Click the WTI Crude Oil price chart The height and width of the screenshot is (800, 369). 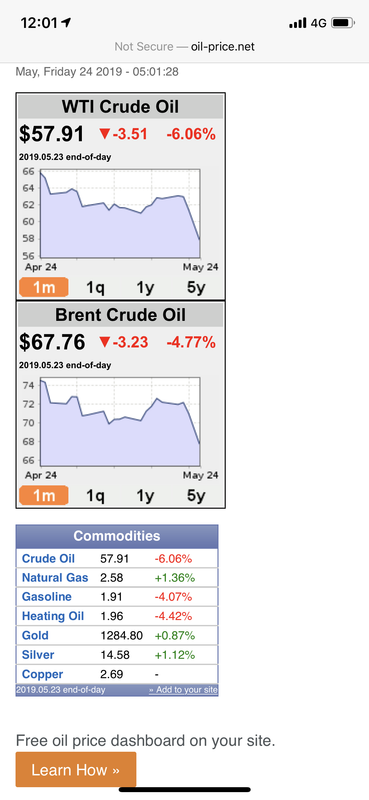point(119,213)
